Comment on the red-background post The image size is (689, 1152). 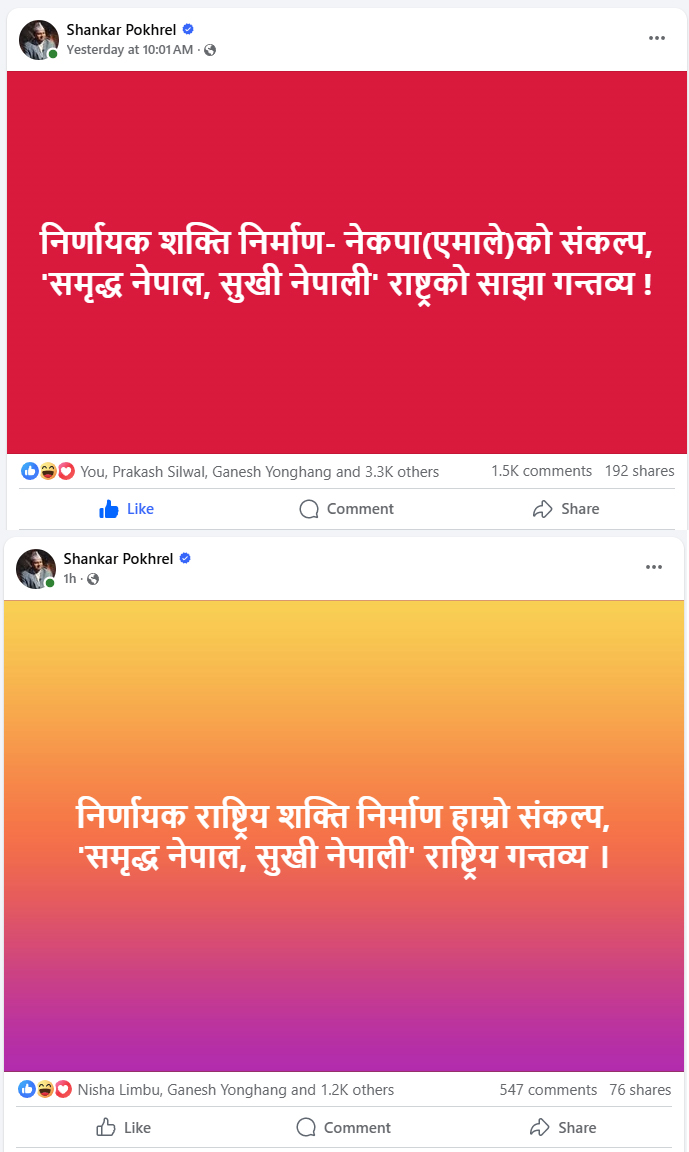[347, 509]
